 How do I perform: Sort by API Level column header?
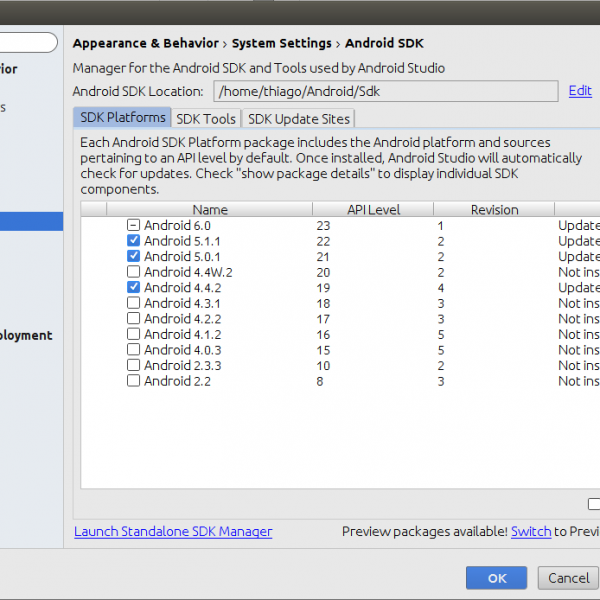[x=373, y=210]
